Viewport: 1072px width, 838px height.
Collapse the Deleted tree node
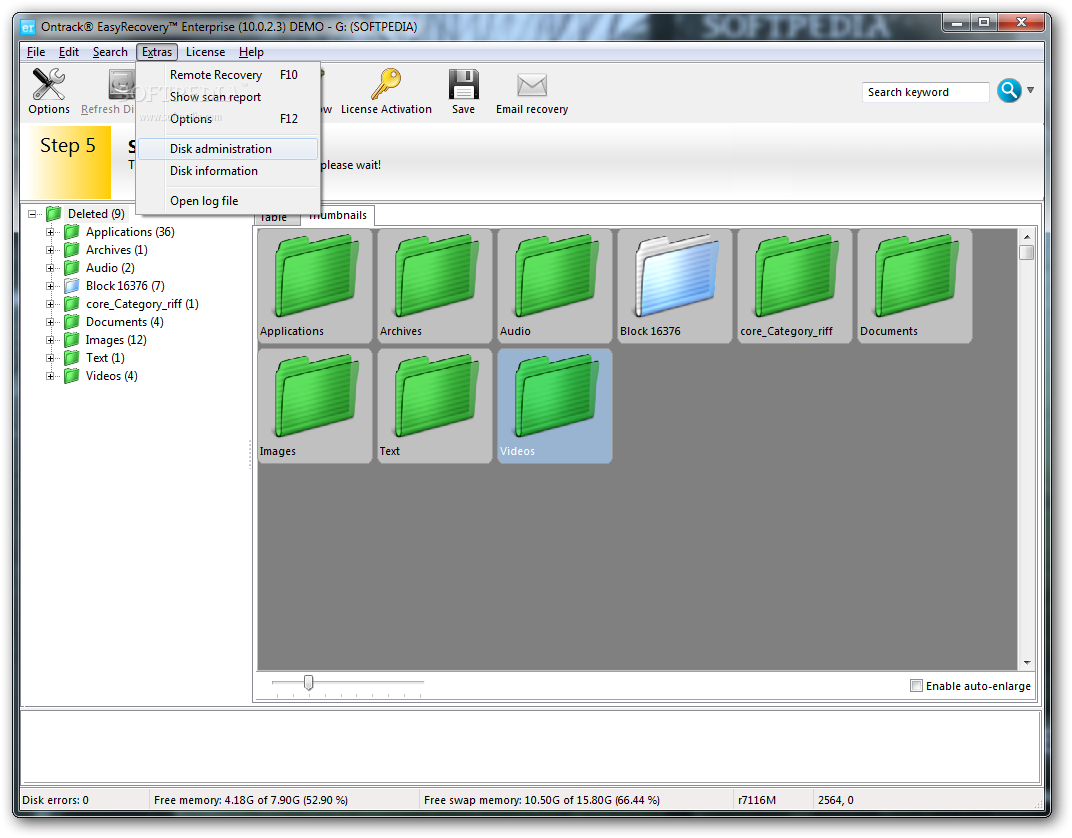pyautogui.click(x=32, y=214)
